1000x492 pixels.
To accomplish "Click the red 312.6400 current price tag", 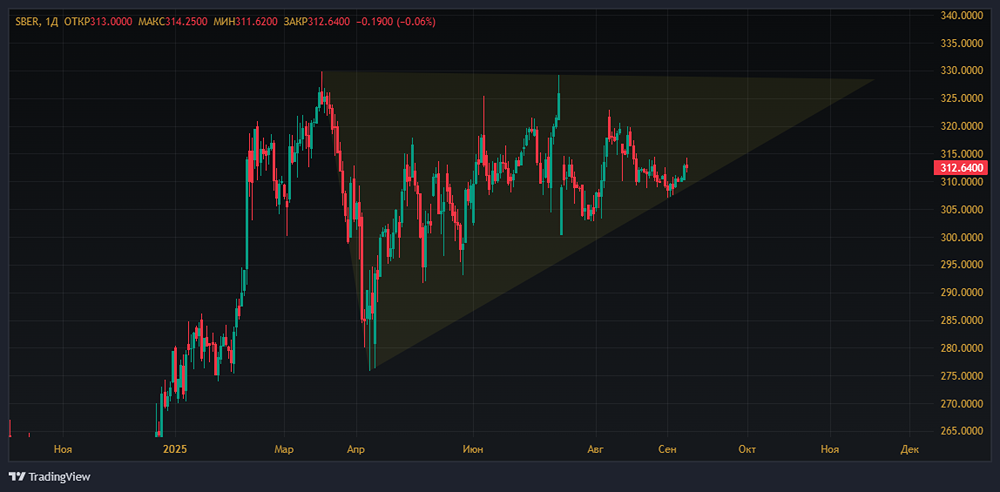I will pos(959,168).
